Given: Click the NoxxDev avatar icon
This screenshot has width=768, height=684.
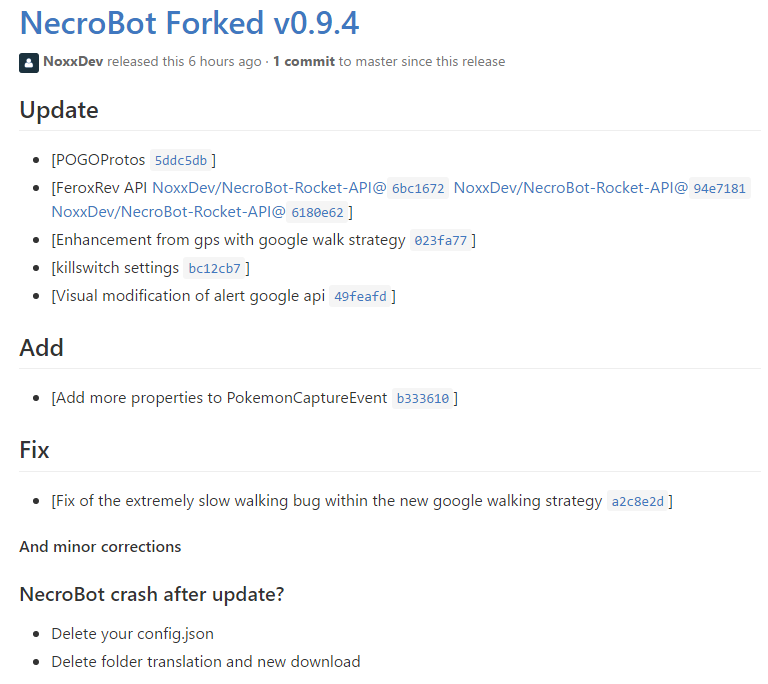Looking at the screenshot, I should [x=29, y=63].
